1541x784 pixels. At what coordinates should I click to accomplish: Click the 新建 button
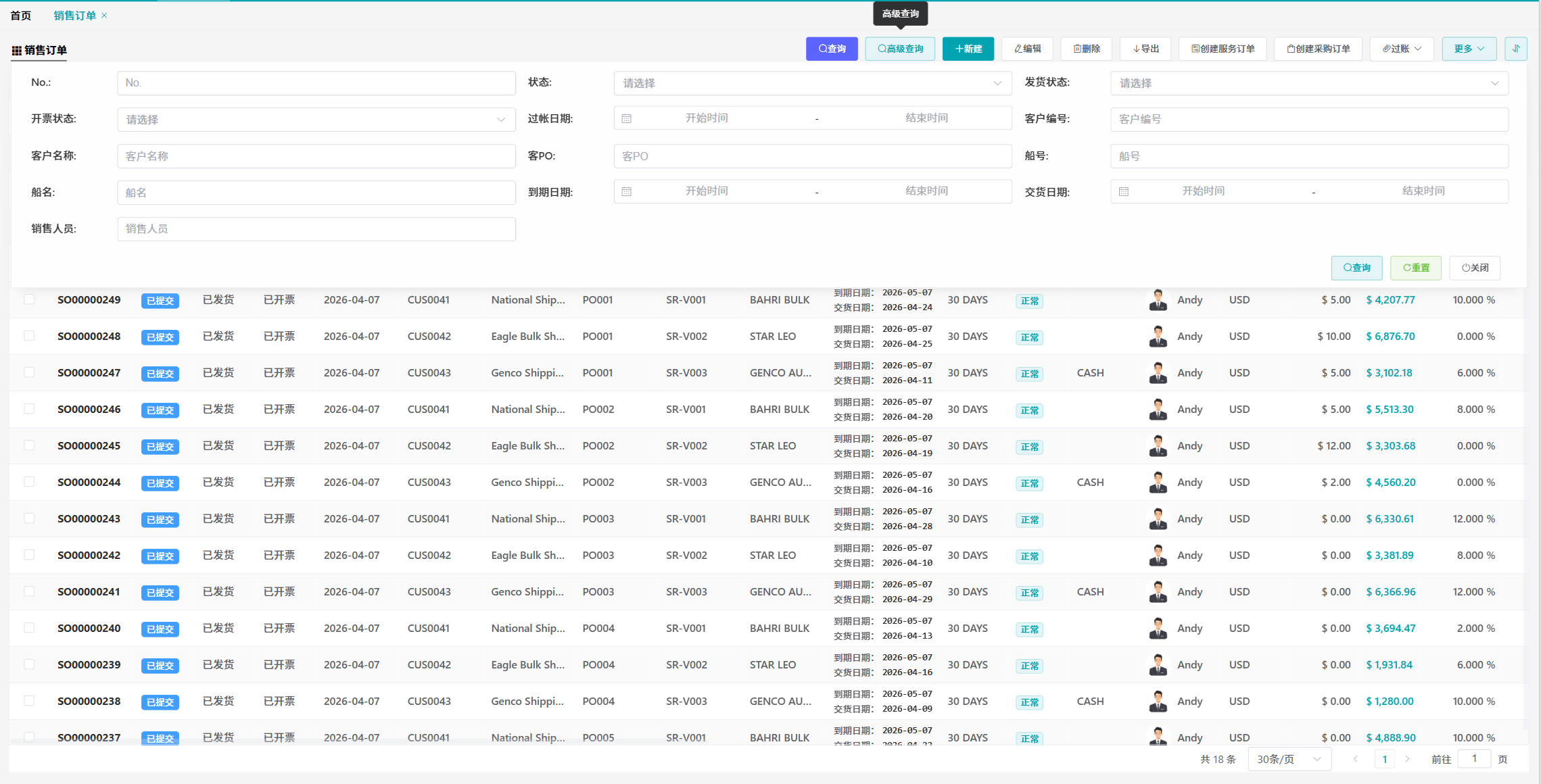point(968,49)
